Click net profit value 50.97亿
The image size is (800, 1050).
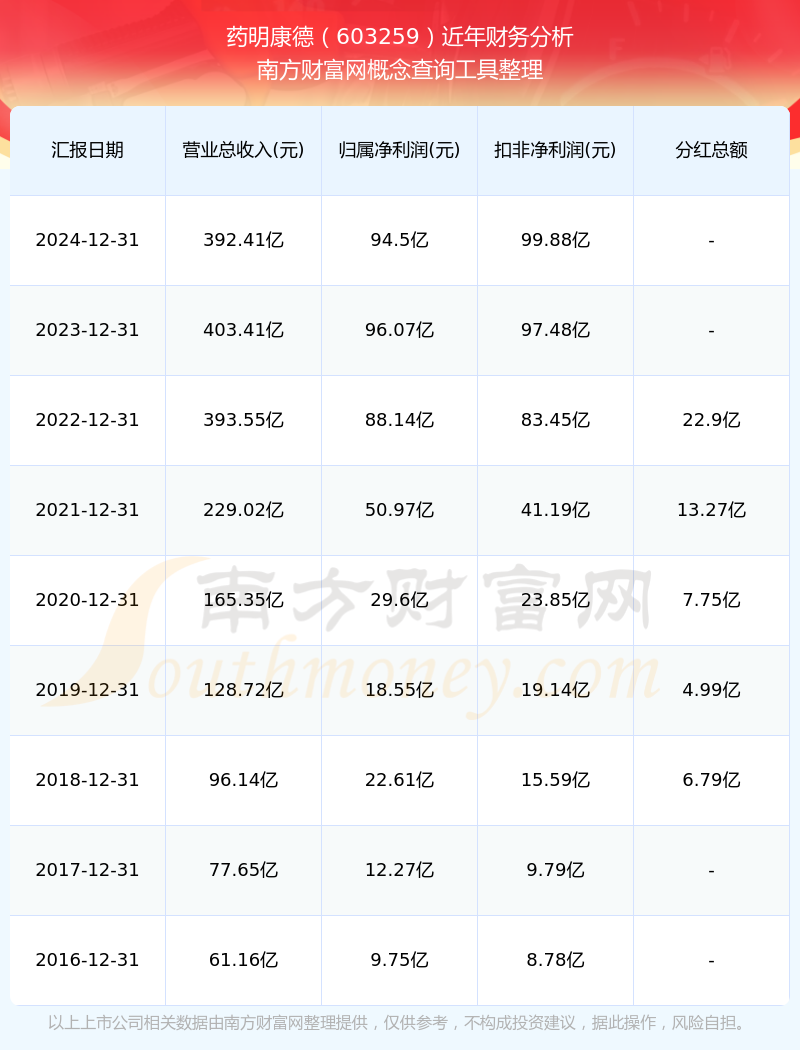coord(400,510)
